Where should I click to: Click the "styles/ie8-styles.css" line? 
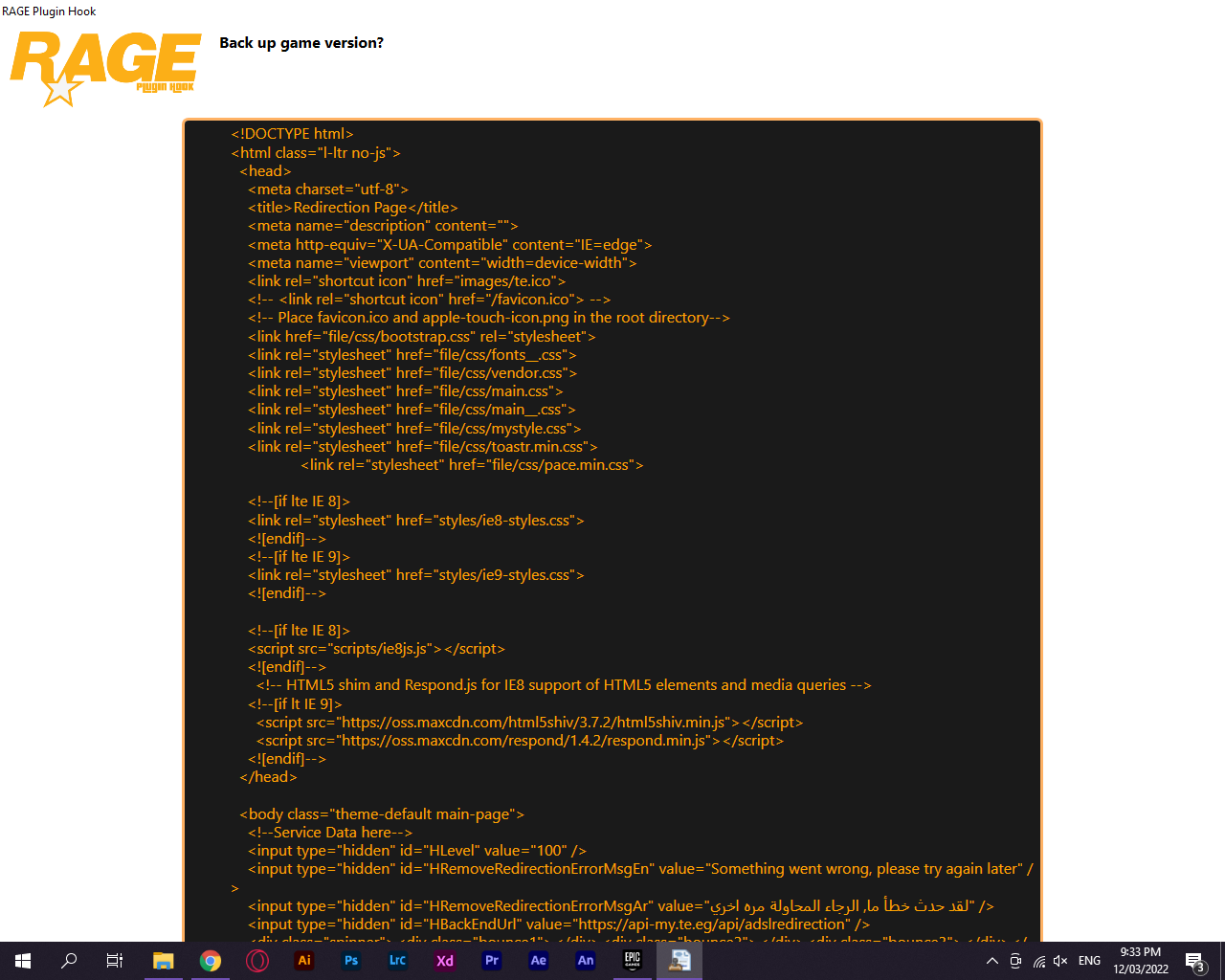416,521
